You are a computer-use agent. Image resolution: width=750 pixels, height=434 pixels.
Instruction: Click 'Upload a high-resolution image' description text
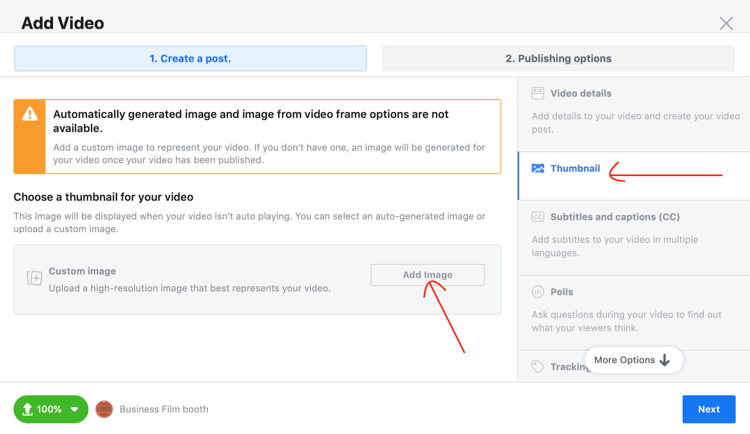click(189, 288)
